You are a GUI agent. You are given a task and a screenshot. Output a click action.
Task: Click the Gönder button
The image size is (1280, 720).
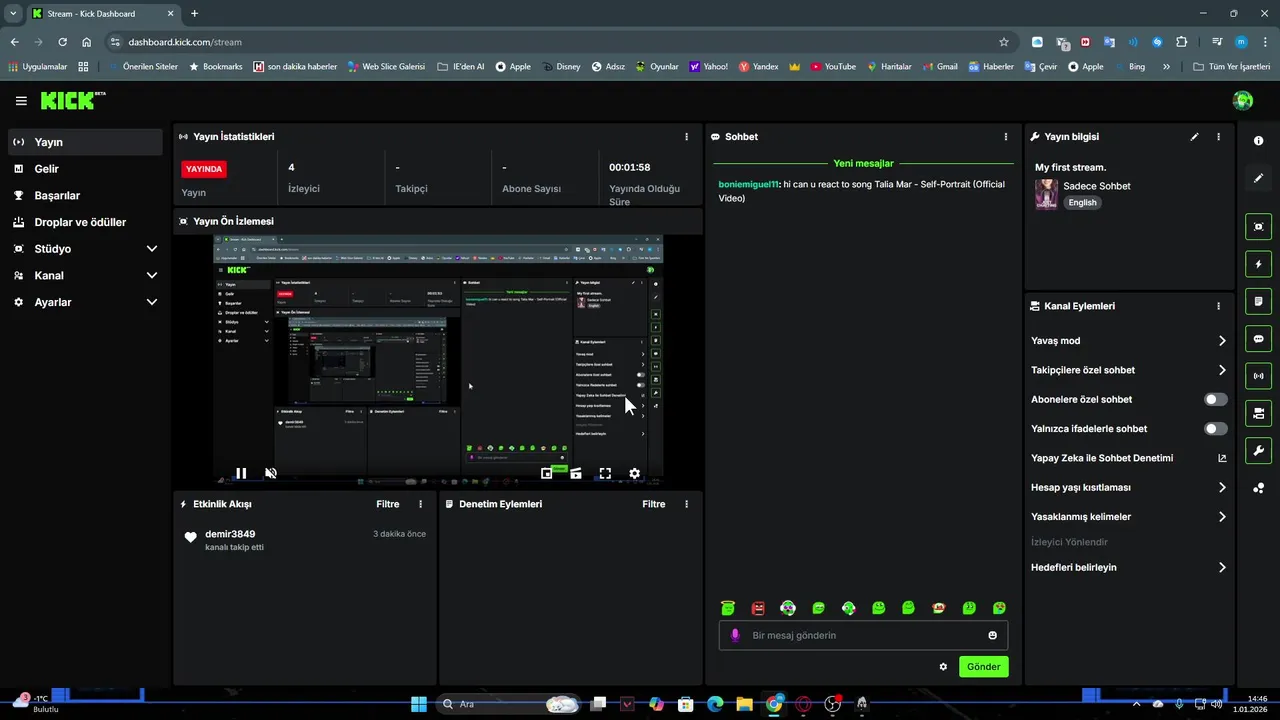click(983, 667)
